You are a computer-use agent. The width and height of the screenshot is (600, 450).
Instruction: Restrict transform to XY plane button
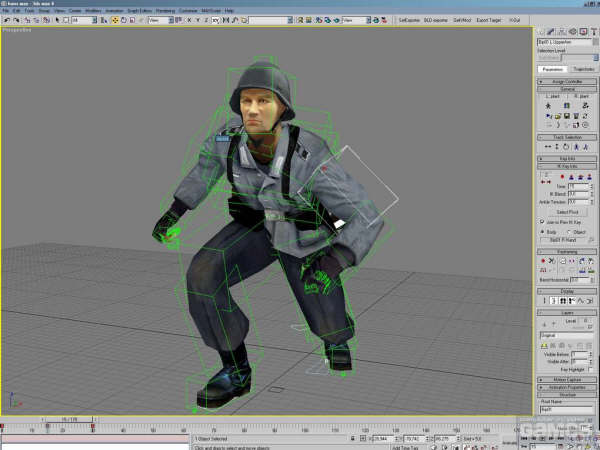coord(216,20)
